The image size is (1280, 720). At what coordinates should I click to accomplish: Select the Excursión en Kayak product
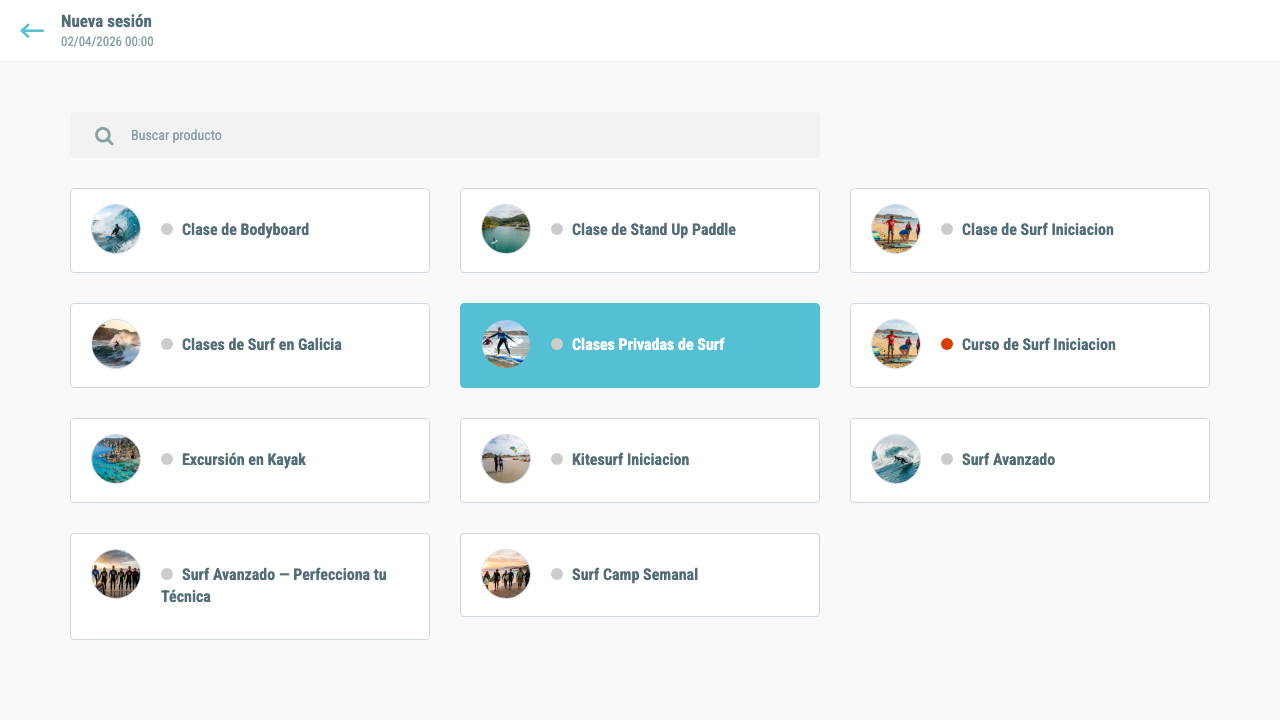(250, 460)
